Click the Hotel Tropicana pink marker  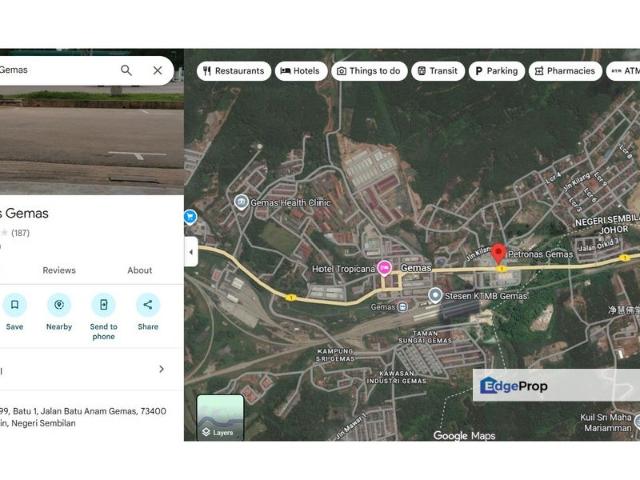pyautogui.click(x=384, y=267)
